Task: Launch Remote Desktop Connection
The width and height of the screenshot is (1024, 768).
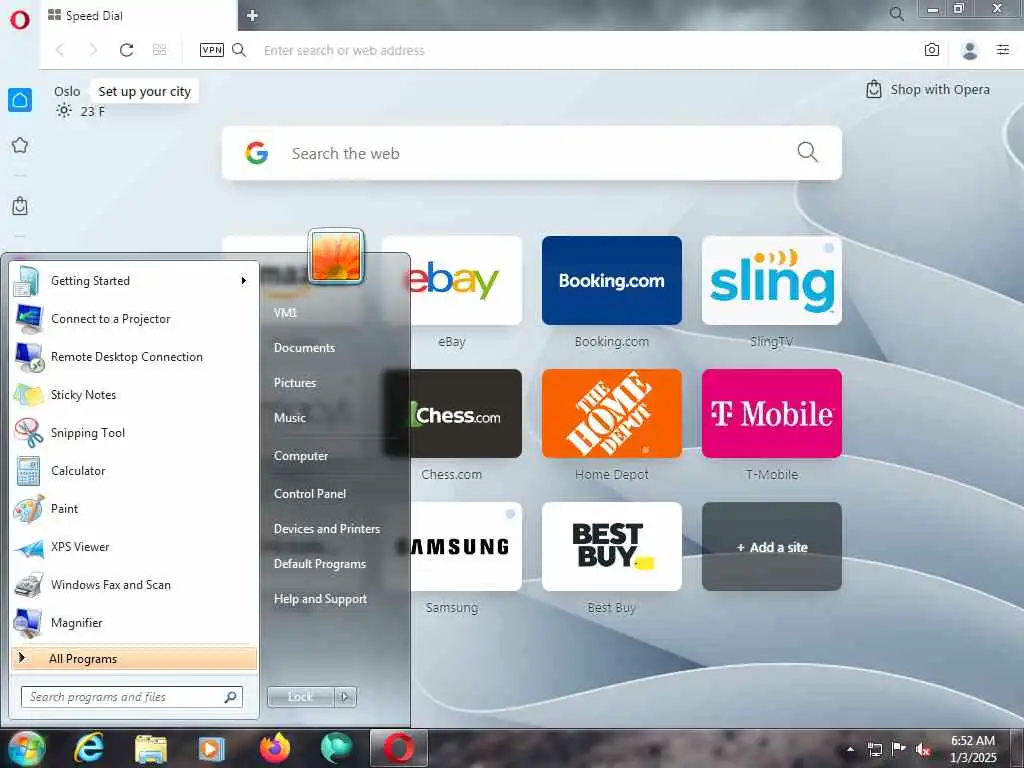Action: pyautogui.click(x=134, y=357)
